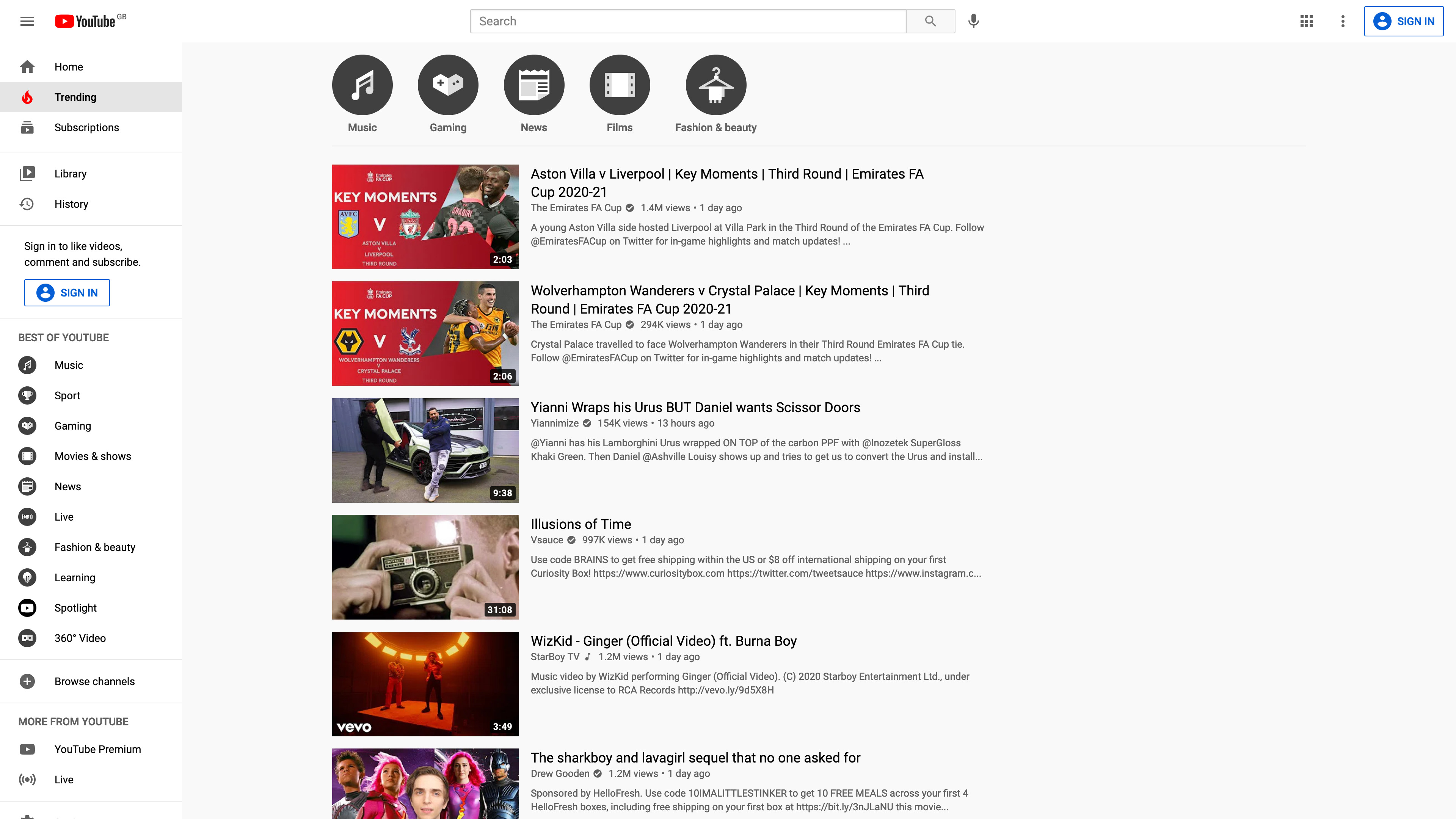The width and height of the screenshot is (1456, 819).
Task: Open the video Illusions of Time
Action: tap(581, 524)
